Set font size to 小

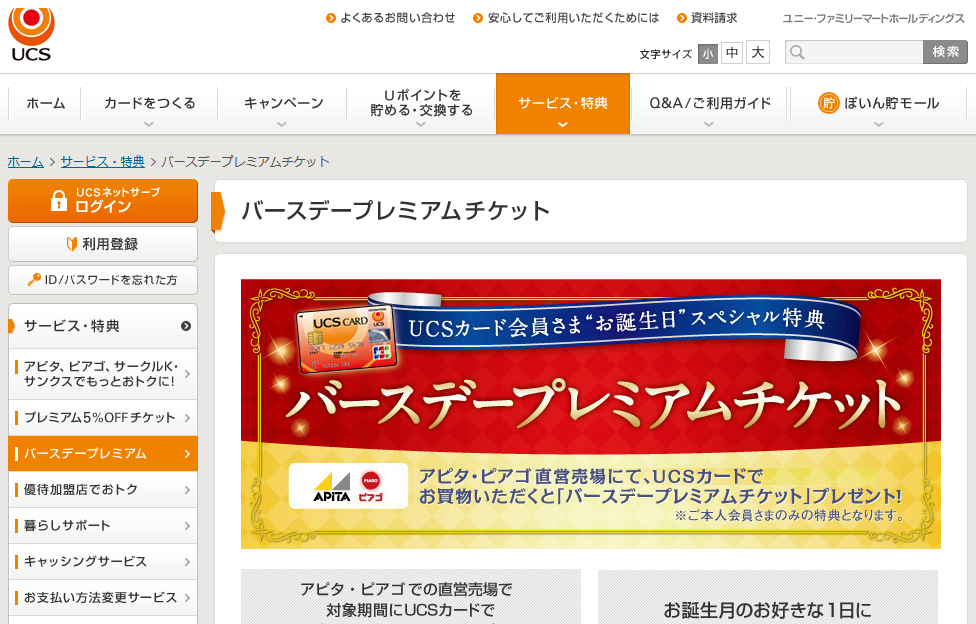pos(708,54)
